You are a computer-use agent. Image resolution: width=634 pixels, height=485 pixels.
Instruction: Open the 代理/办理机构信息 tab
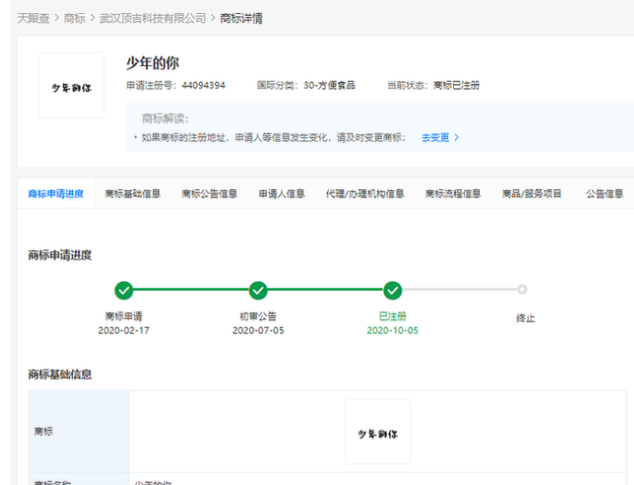click(365, 193)
